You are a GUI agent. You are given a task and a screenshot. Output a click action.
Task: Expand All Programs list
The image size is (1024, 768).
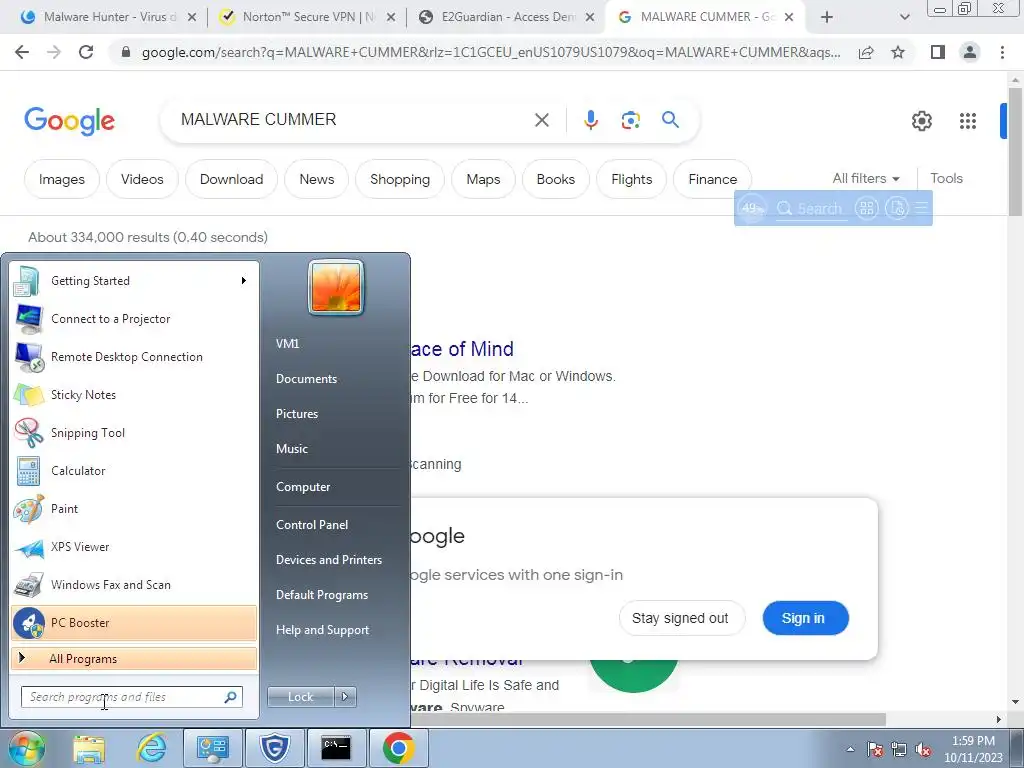coord(134,659)
